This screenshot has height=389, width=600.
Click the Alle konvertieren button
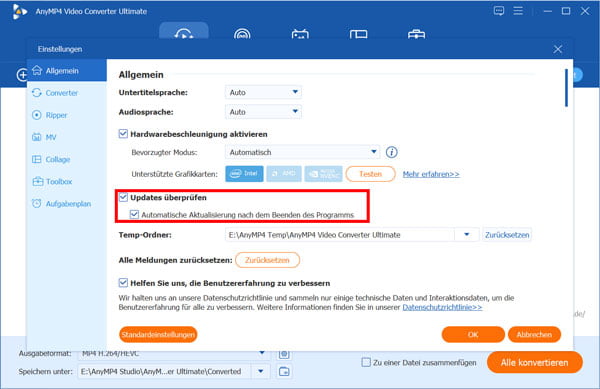tap(535, 362)
